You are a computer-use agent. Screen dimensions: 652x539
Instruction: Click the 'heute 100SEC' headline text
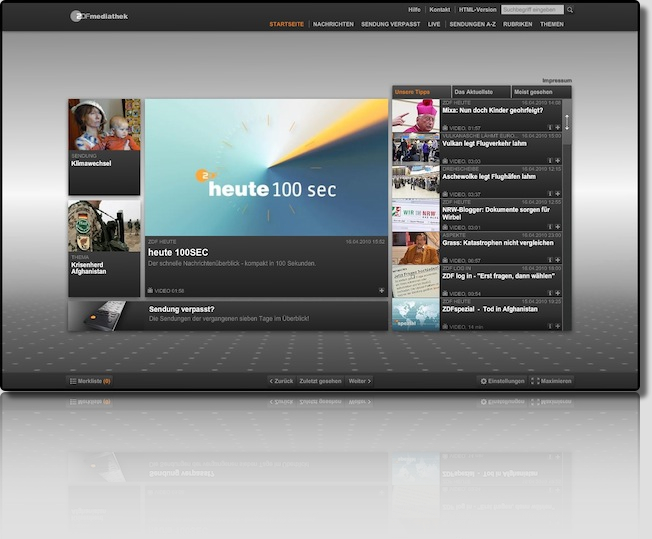pos(178,252)
